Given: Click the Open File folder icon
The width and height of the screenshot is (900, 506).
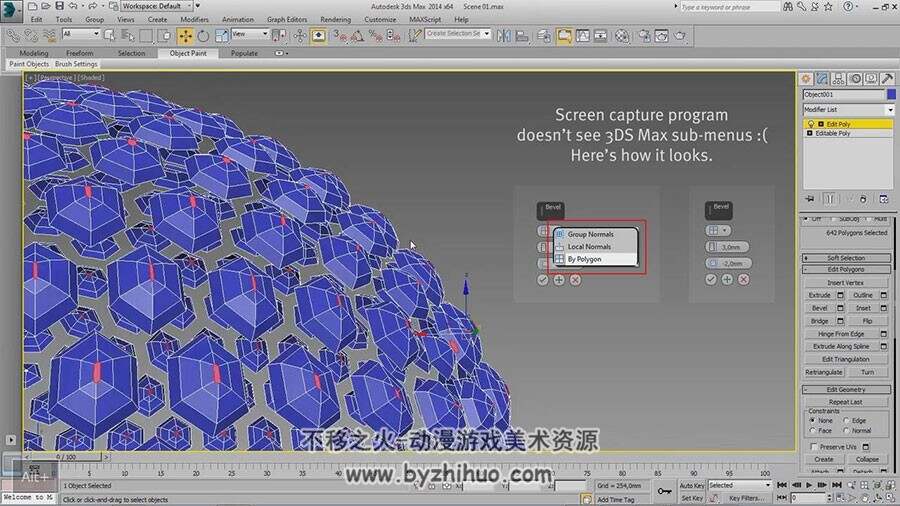Looking at the screenshot, I should [x=46, y=6].
